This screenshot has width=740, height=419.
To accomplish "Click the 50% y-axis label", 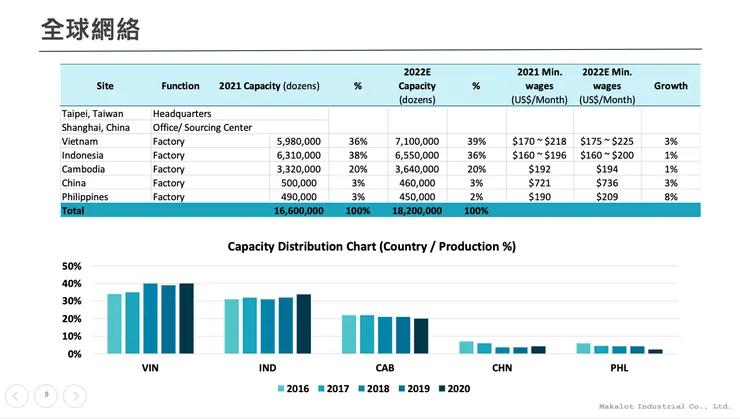I will pos(72,266).
